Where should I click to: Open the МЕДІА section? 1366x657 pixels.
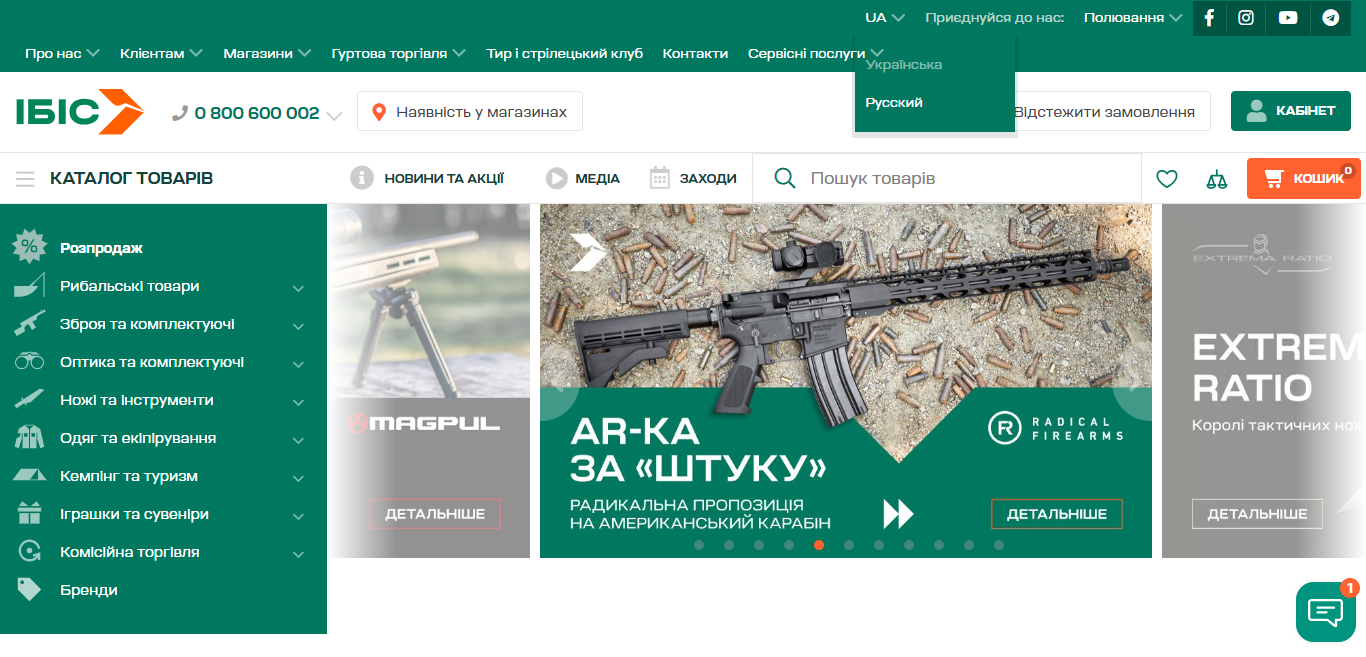pyautogui.click(x=583, y=178)
